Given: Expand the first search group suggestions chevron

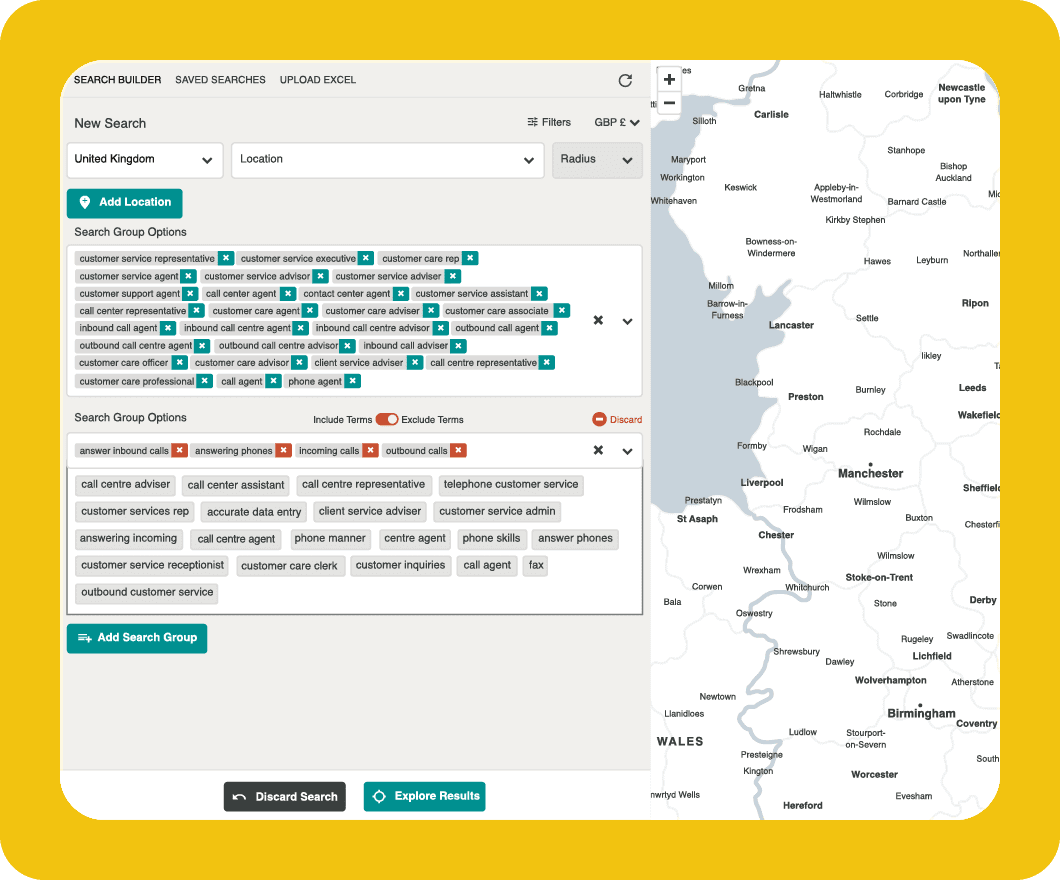Looking at the screenshot, I should 627,321.
